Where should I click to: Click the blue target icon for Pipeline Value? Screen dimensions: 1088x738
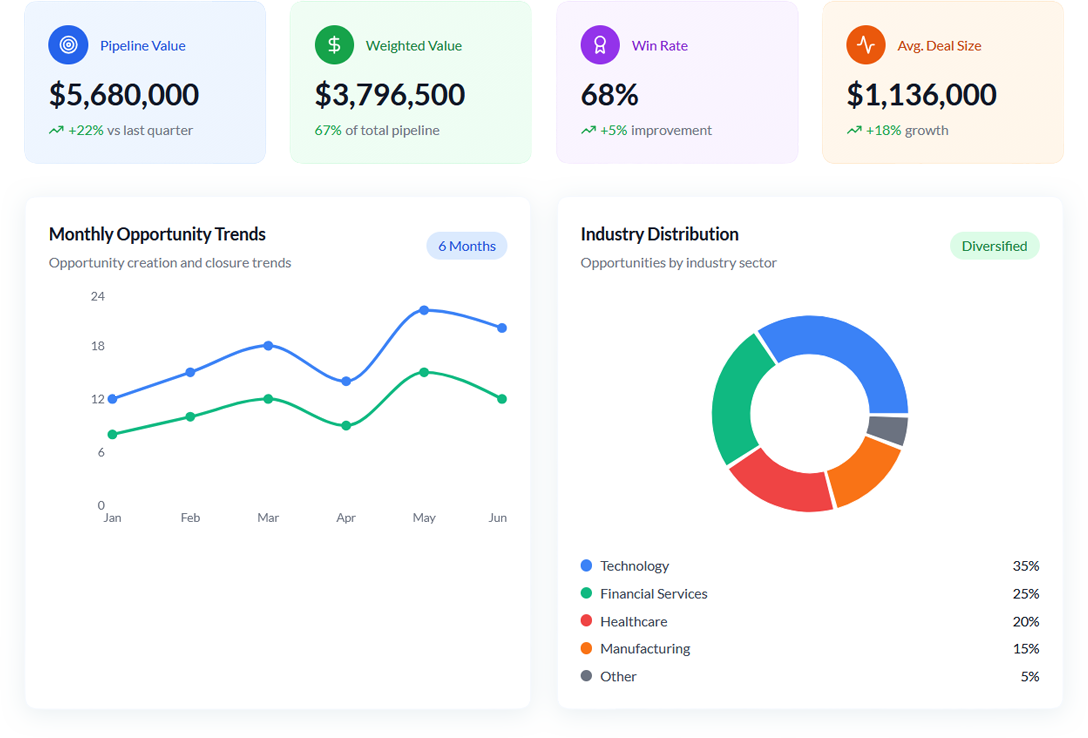[68, 45]
